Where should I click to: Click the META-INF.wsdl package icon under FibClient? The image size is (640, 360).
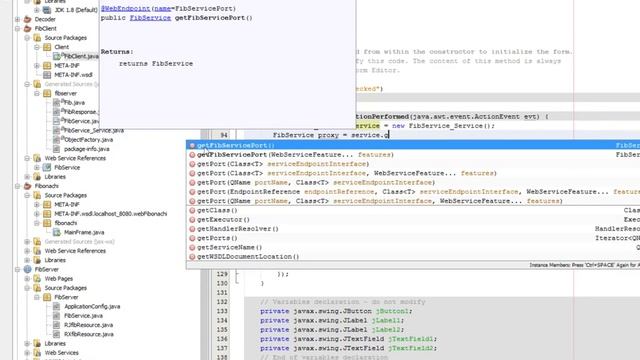47,75
